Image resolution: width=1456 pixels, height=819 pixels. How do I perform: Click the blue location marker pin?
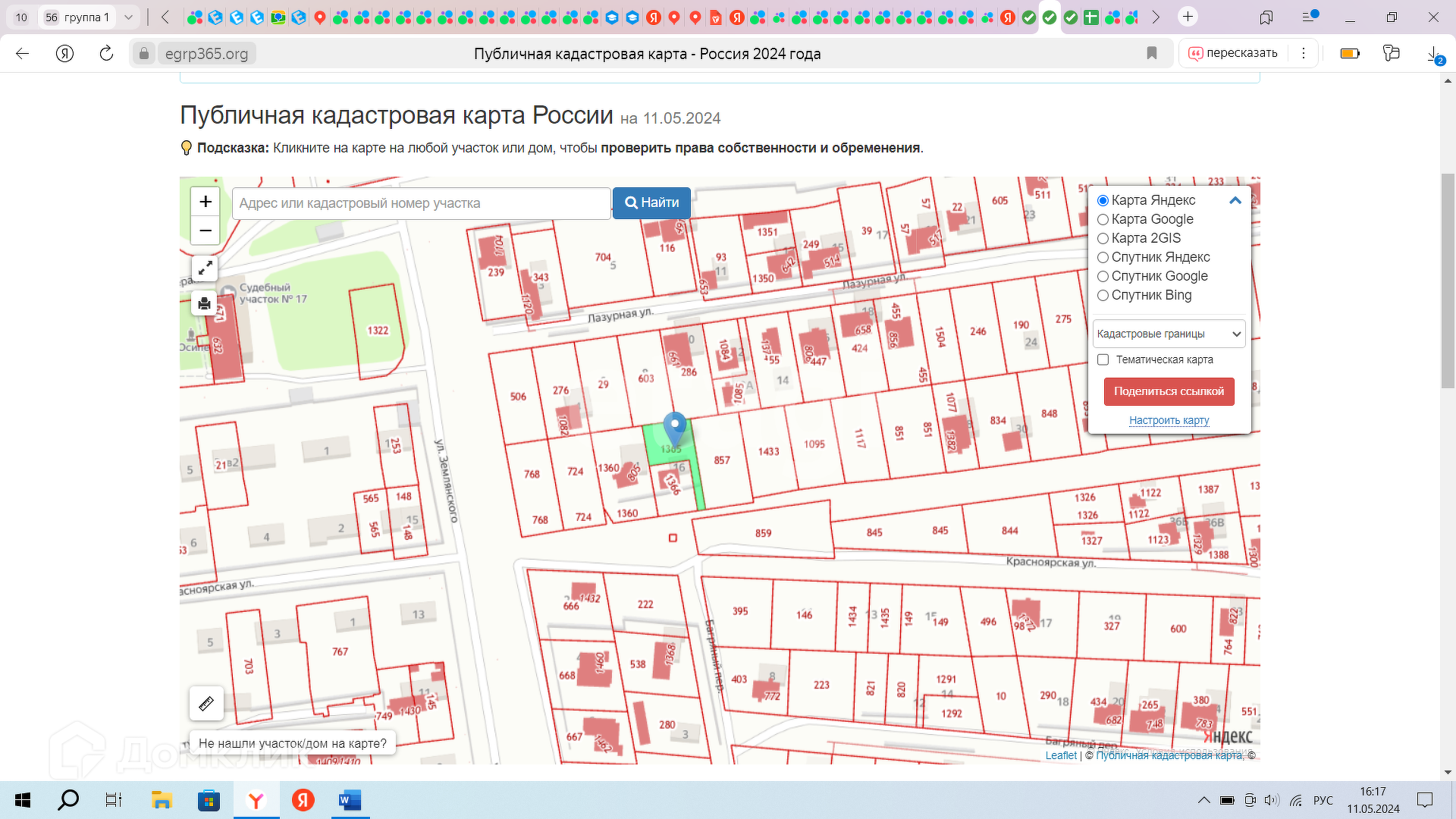(x=674, y=428)
